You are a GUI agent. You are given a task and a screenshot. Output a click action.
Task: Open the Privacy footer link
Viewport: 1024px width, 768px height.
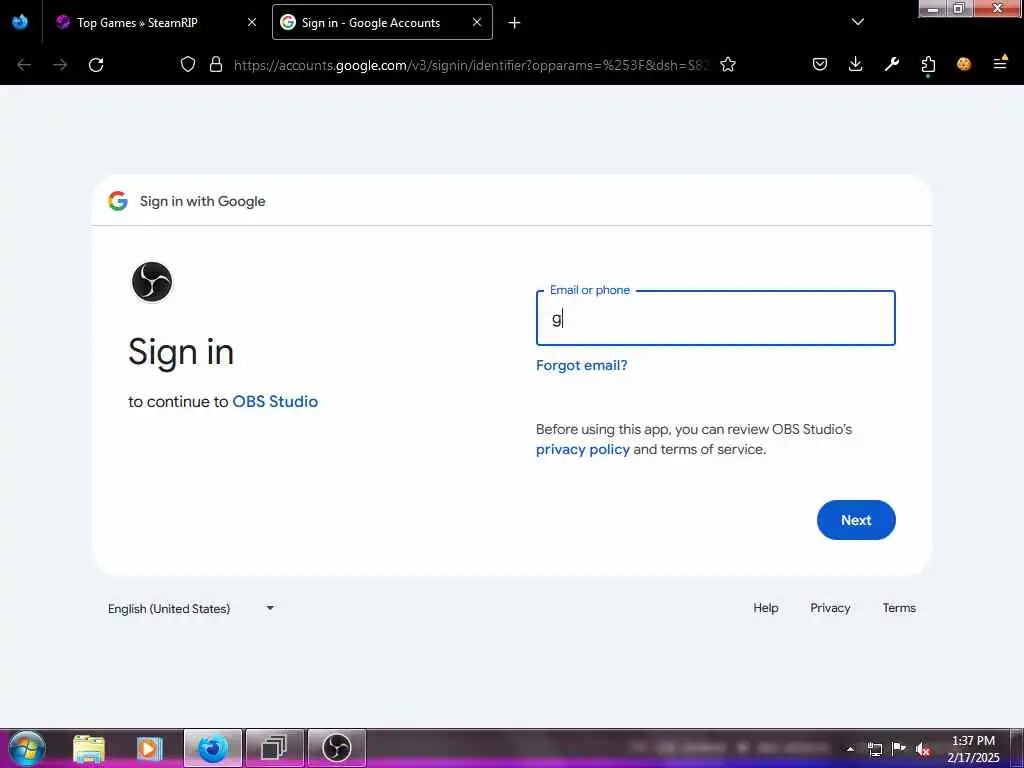click(830, 608)
